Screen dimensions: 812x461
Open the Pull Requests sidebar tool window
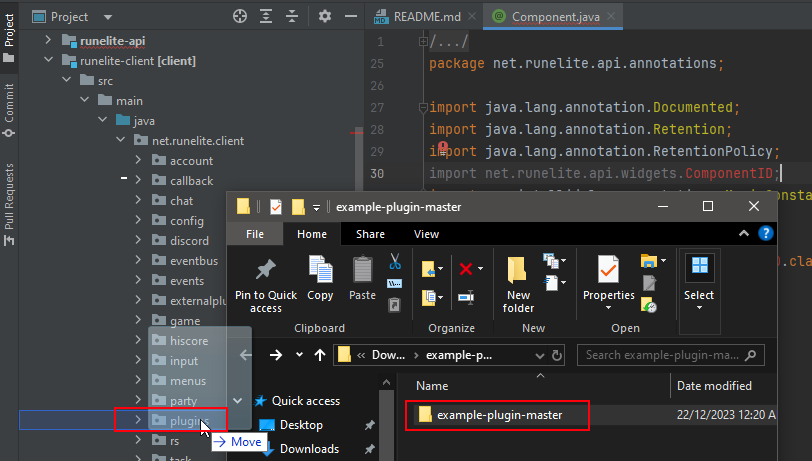point(9,205)
